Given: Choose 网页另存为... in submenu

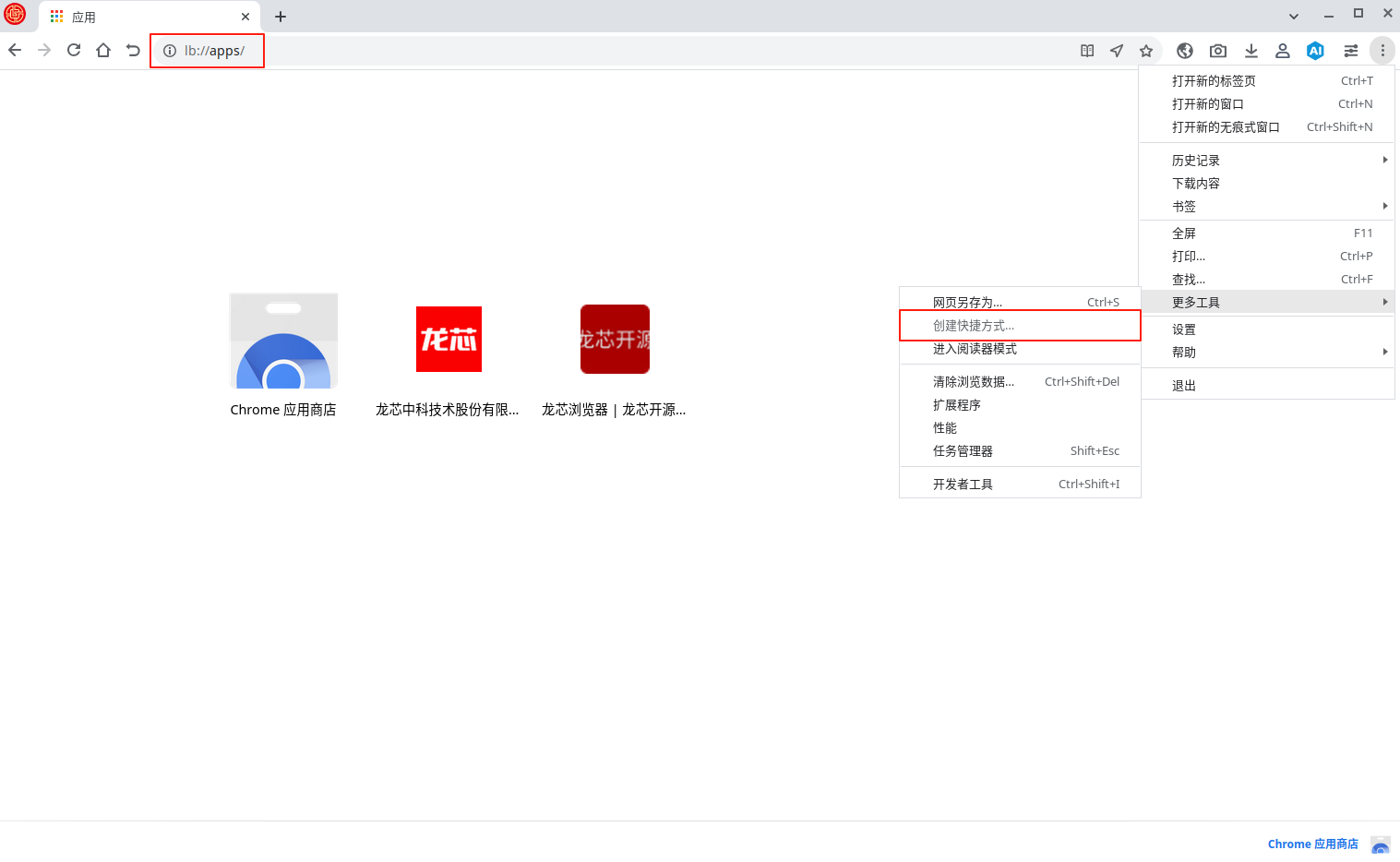Looking at the screenshot, I should click(x=1021, y=303).
